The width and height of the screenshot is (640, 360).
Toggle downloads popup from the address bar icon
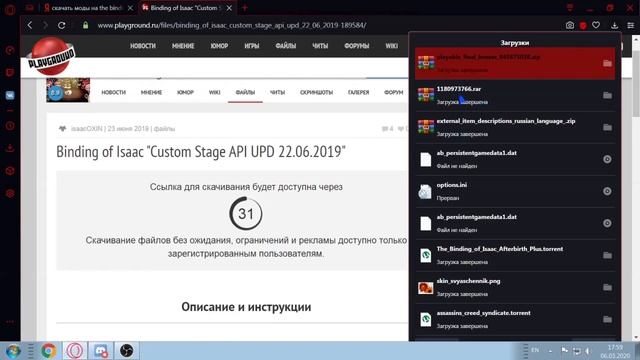point(614,25)
